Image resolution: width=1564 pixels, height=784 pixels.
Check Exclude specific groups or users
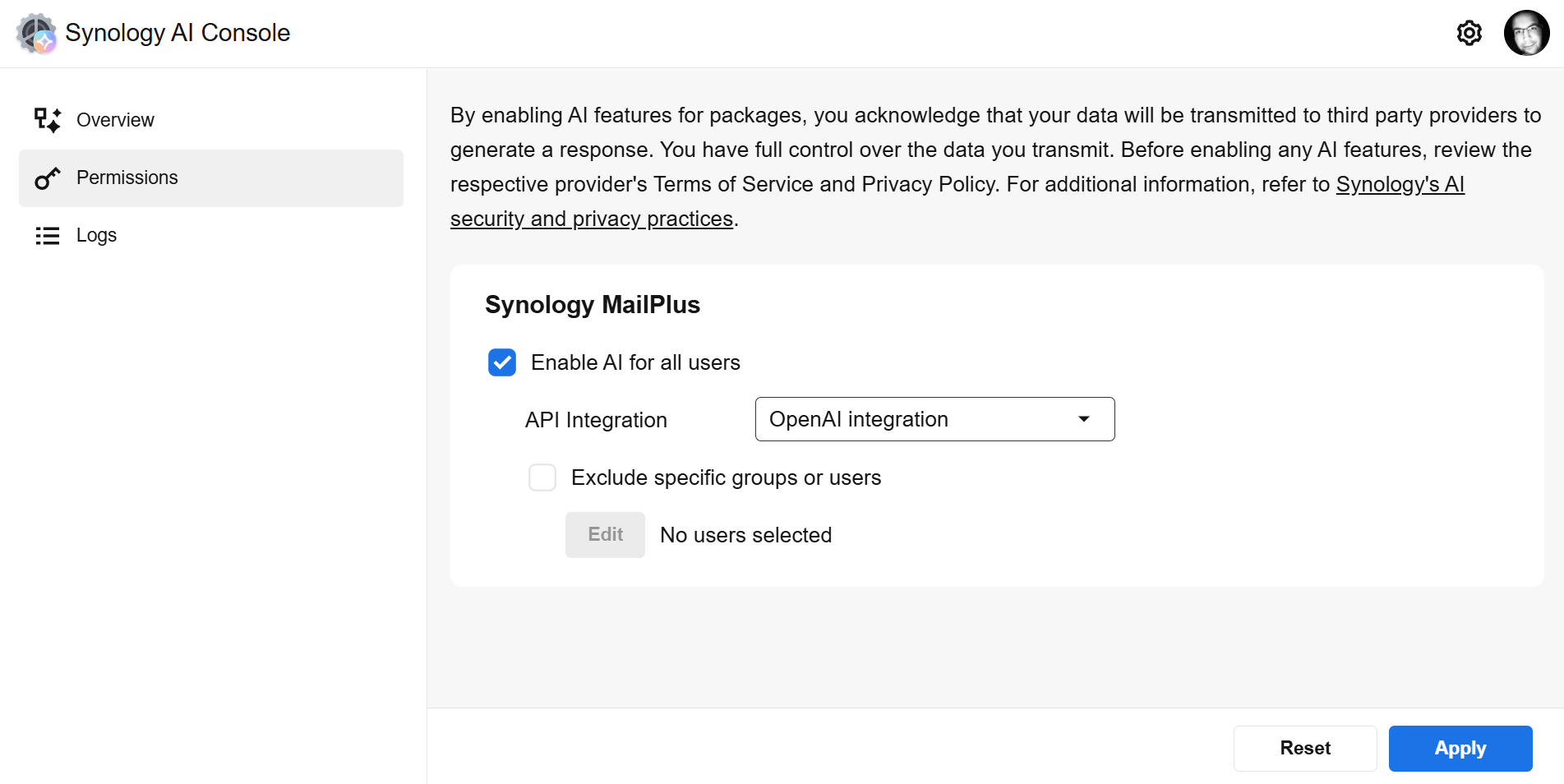[542, 477]
